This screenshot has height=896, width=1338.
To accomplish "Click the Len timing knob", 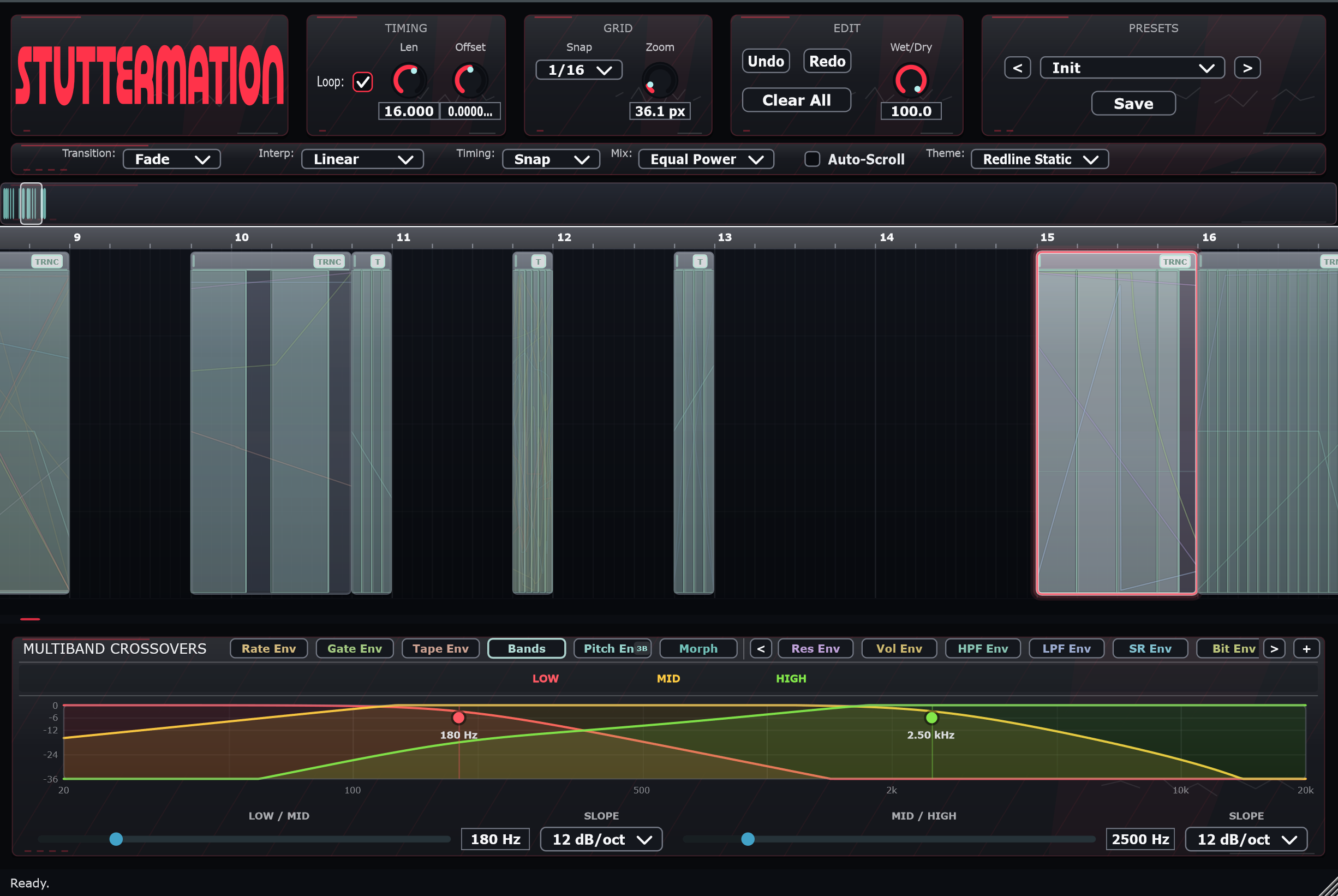I will tap(409, 80).
